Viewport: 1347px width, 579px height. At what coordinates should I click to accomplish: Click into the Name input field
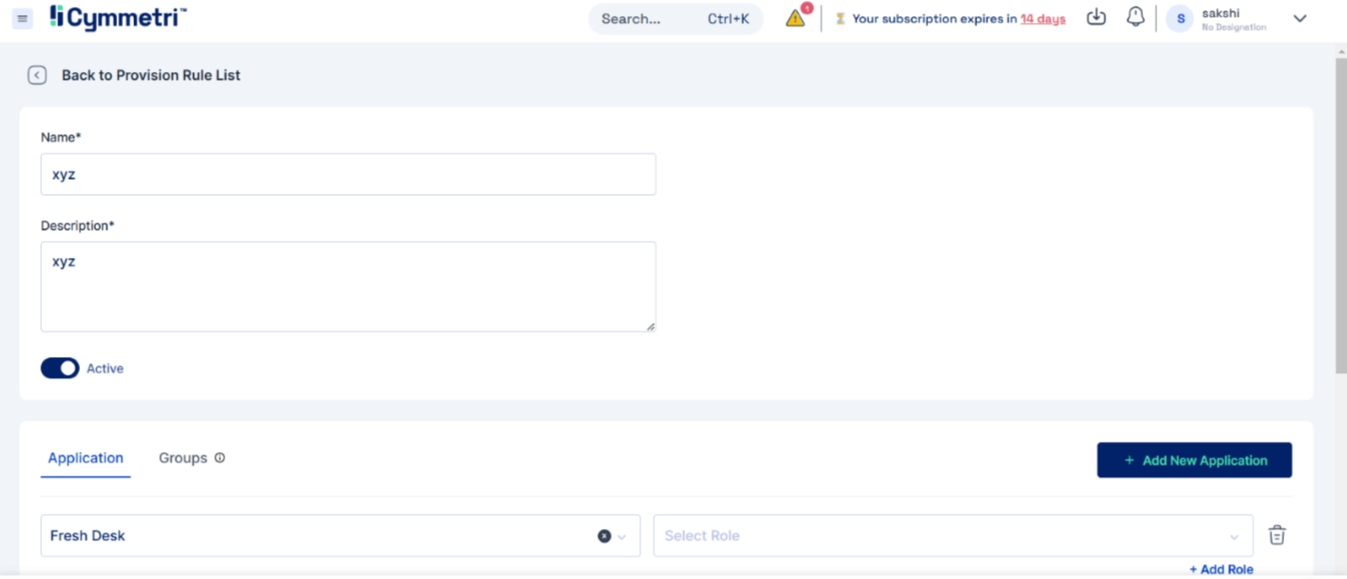pos(348,174)
